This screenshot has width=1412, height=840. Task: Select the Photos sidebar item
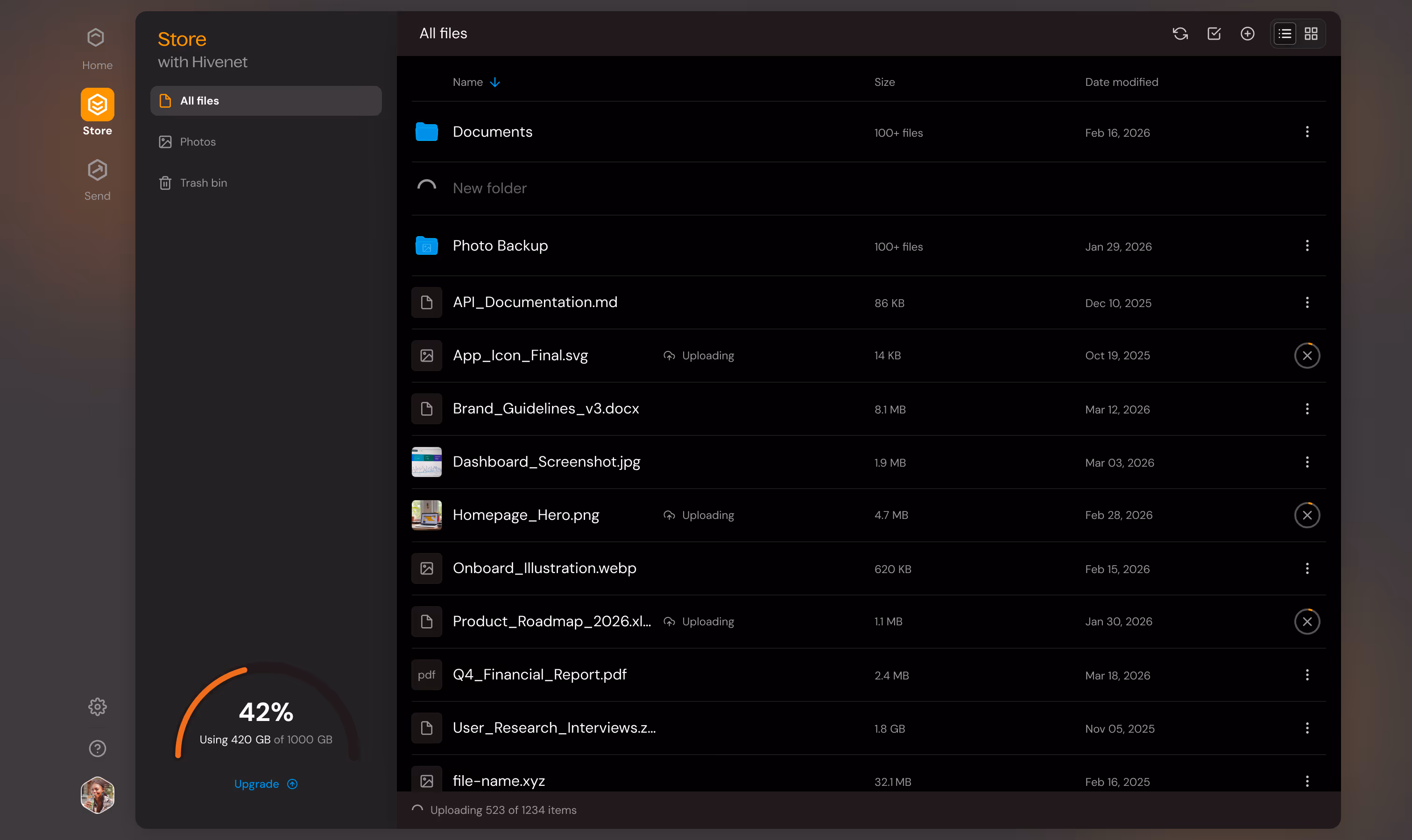coord(198,141)
